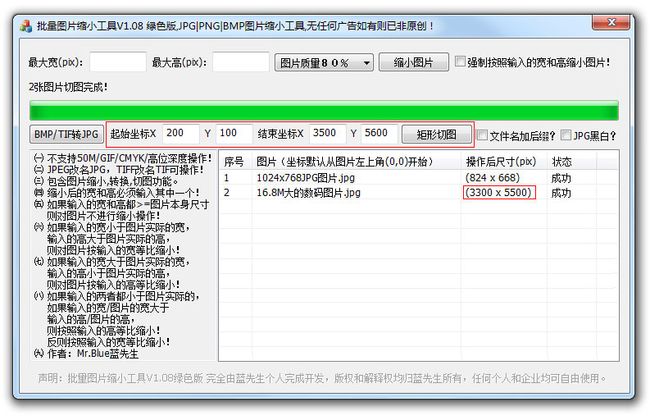Click the end Y field with 5600

click(380, 134)
